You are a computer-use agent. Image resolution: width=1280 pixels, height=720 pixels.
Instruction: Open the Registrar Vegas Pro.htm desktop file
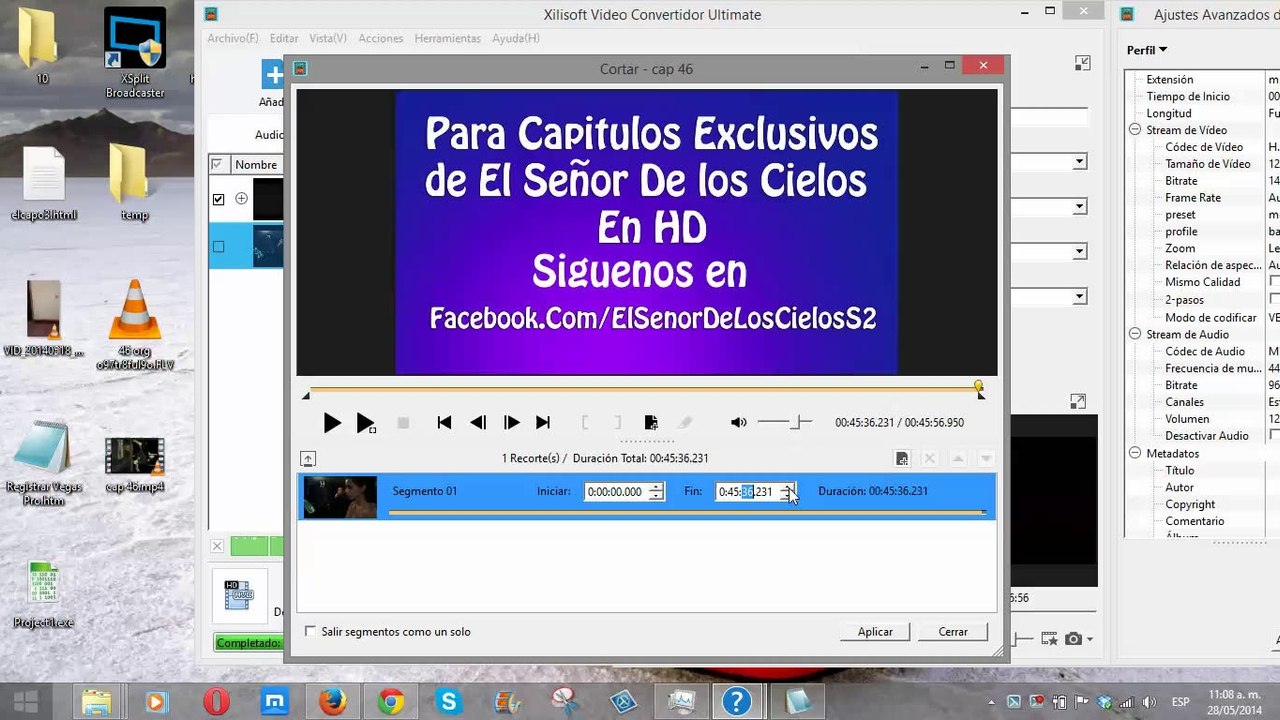pyautogui.click(x=42, y=464)
